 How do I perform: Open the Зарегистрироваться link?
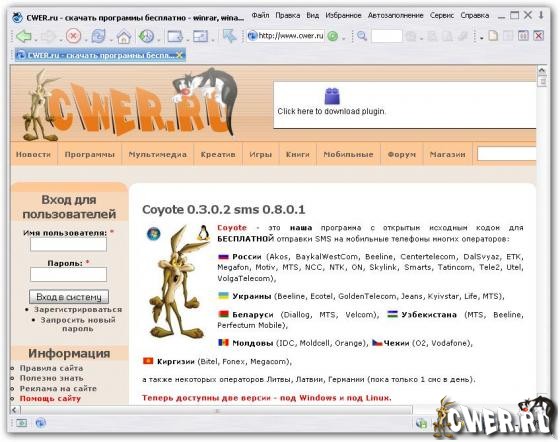[78, 310]
